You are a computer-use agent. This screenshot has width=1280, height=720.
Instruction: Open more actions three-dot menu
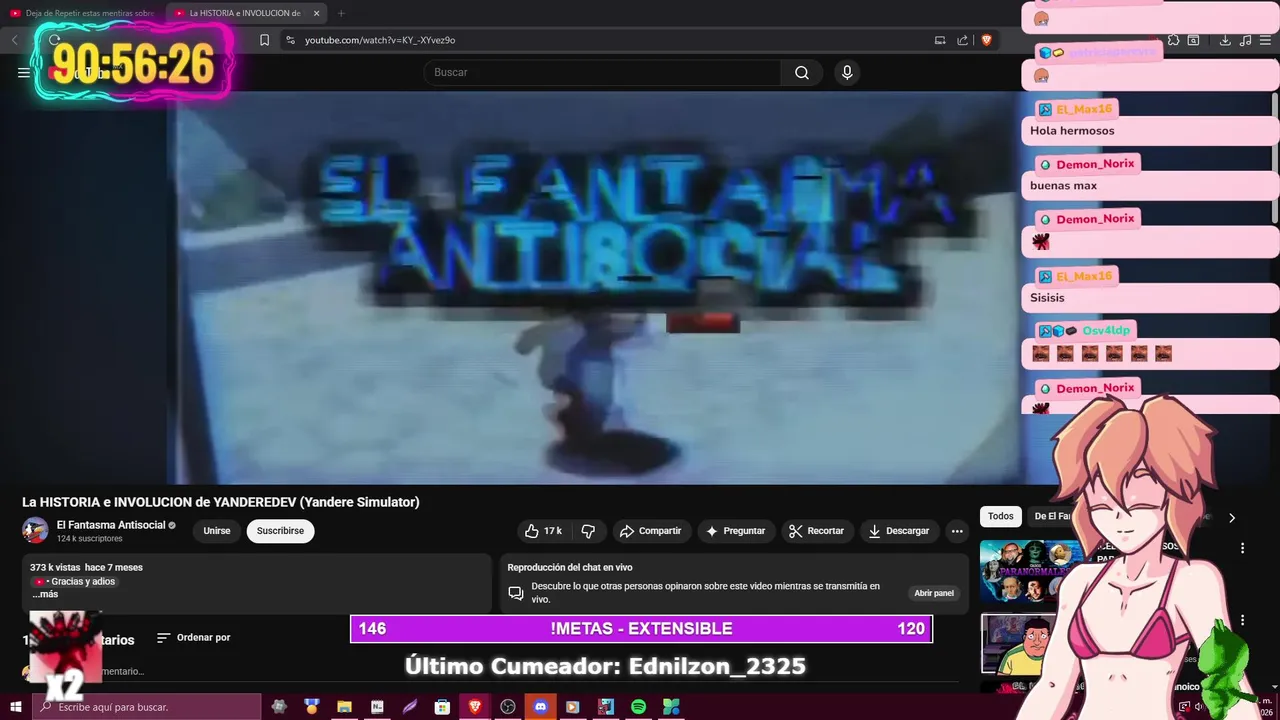(957, 531)
